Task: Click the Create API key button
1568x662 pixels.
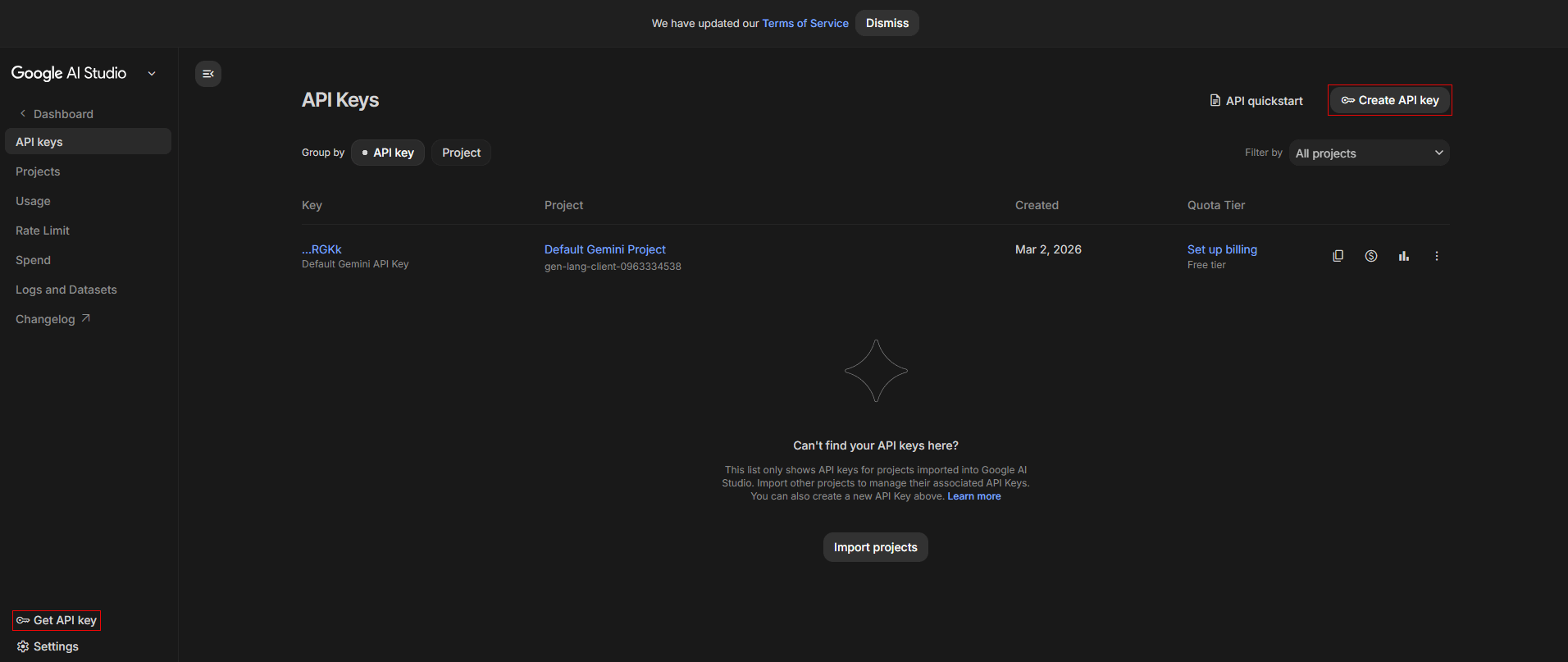Action: [1390, 100]
